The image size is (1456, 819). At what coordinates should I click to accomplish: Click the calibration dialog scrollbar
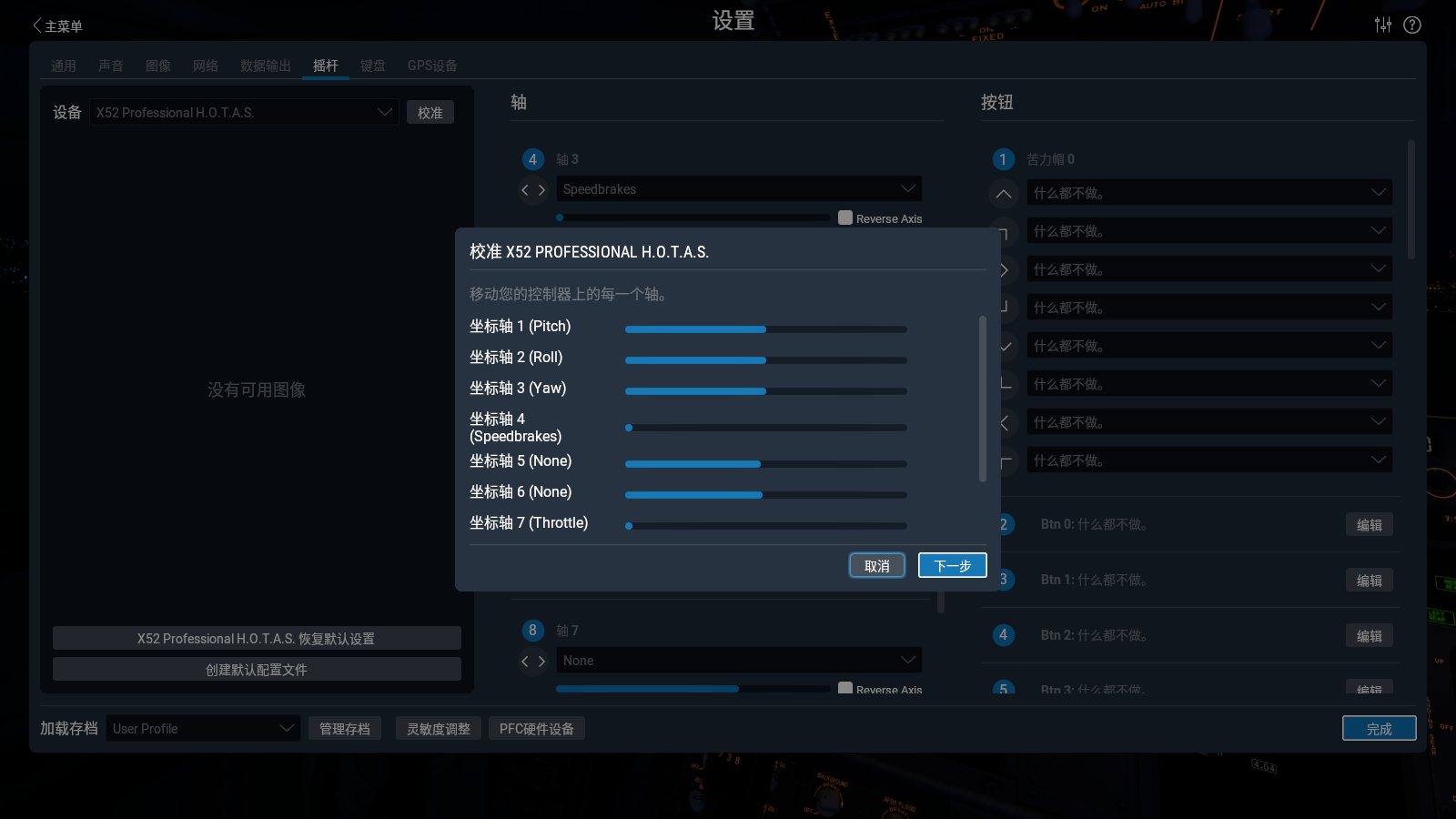pos(983,399)
